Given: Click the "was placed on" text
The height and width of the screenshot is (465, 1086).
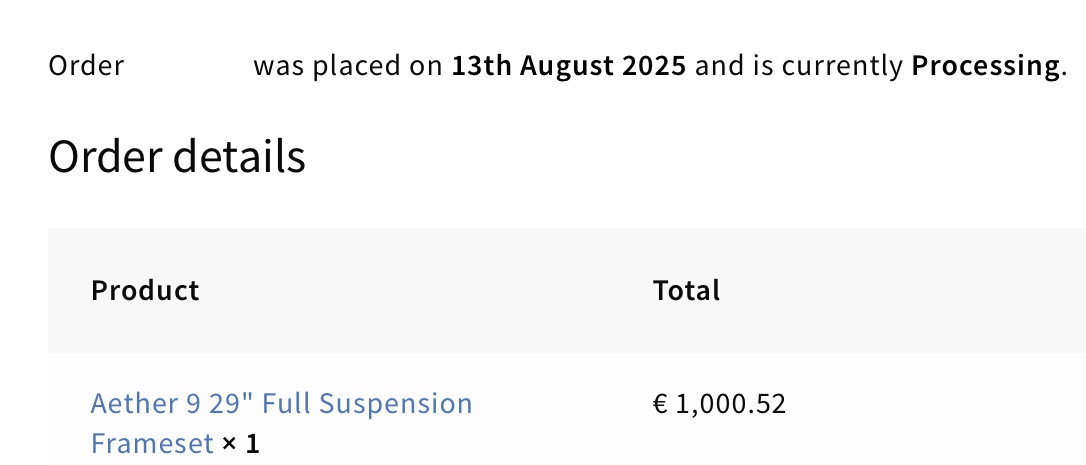Looking at the screenshot, I should [348, 67].
